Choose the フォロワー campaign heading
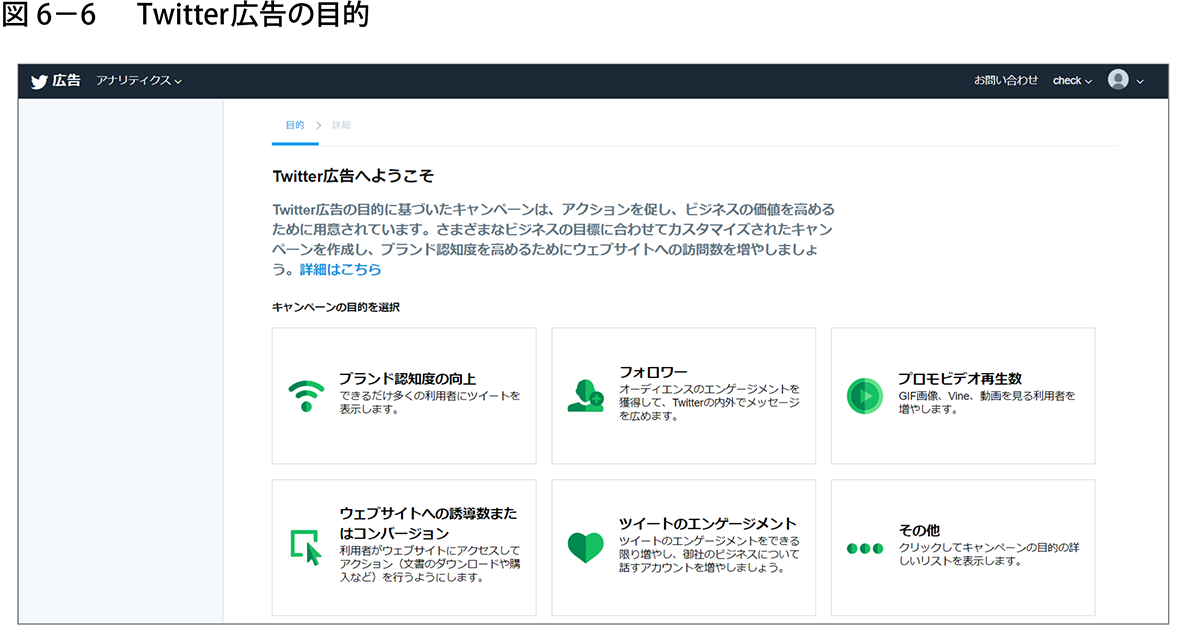Image resolution: width=1200 pixels, height=630 pixels. tap(653, 372)
